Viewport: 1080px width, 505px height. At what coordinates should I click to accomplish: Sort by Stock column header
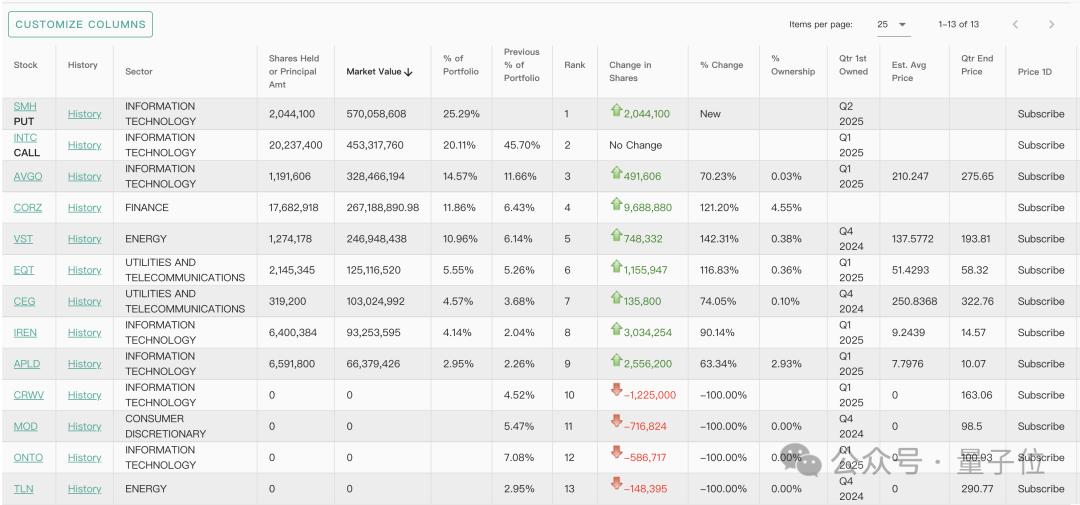coord(25,65)
